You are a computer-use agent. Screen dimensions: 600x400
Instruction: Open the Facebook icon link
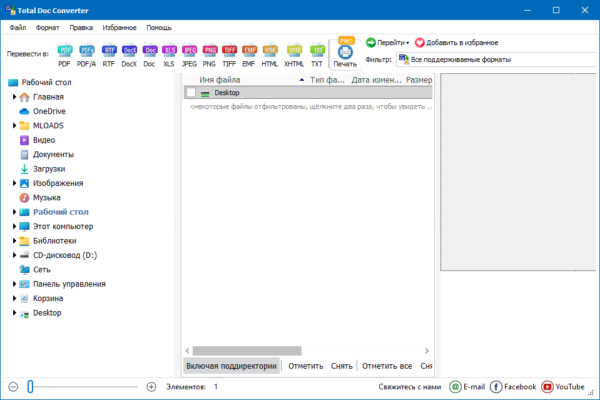tap(496, 387)
